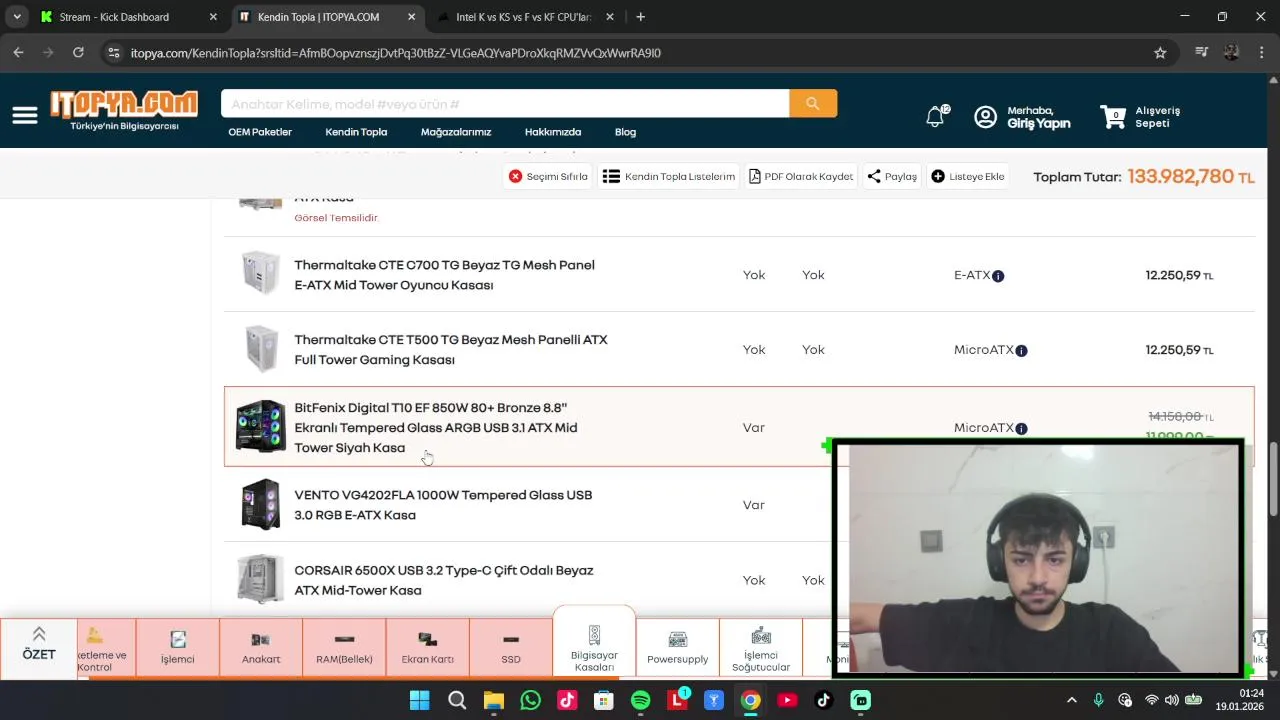The image size is (1280, 720).
Task: Show hidden system tray icons
Action: click(1072, 700)
